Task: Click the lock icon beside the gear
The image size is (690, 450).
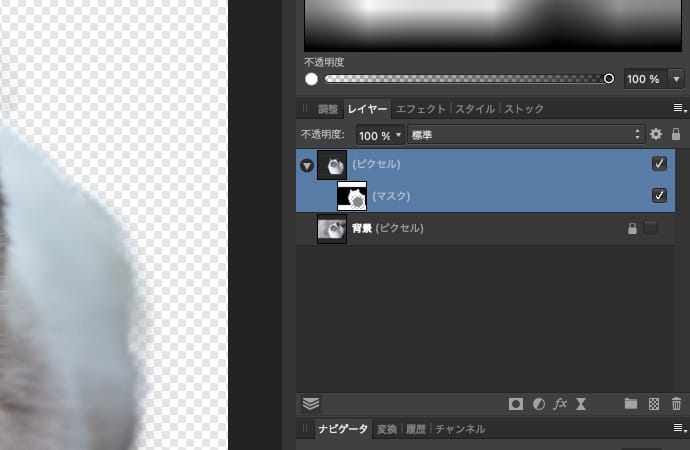Action: click(676, 134)
